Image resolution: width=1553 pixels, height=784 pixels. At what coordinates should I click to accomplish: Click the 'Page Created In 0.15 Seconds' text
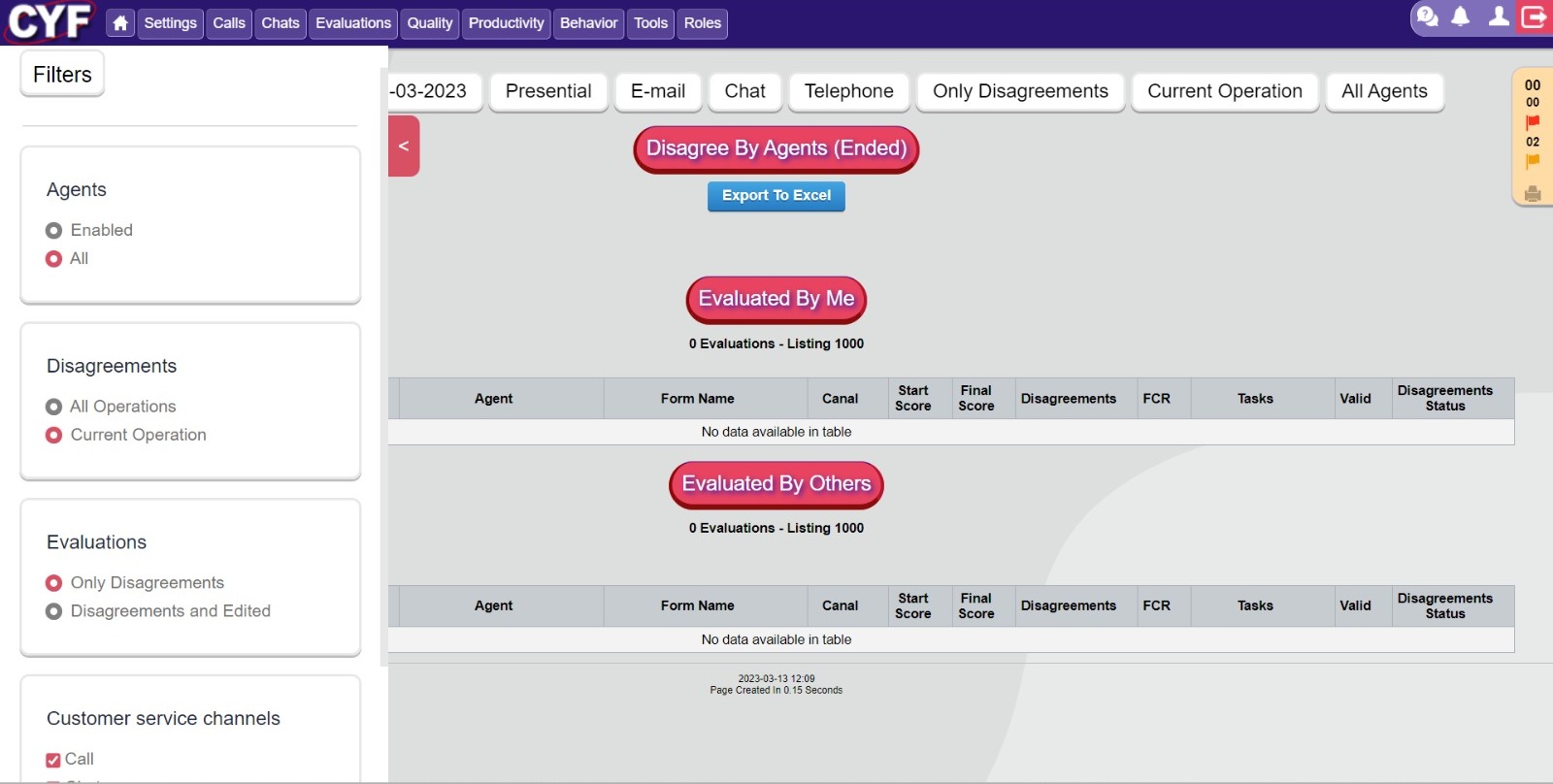tap(776, 691)
